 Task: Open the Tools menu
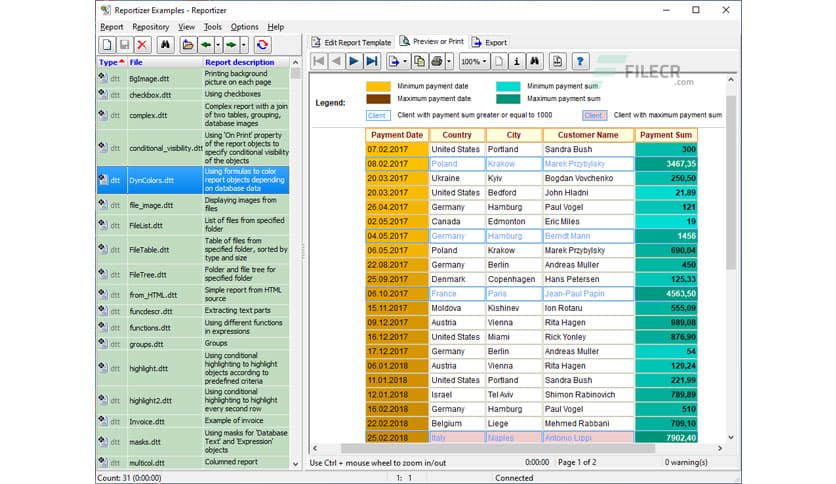click(x=212, y=27)
